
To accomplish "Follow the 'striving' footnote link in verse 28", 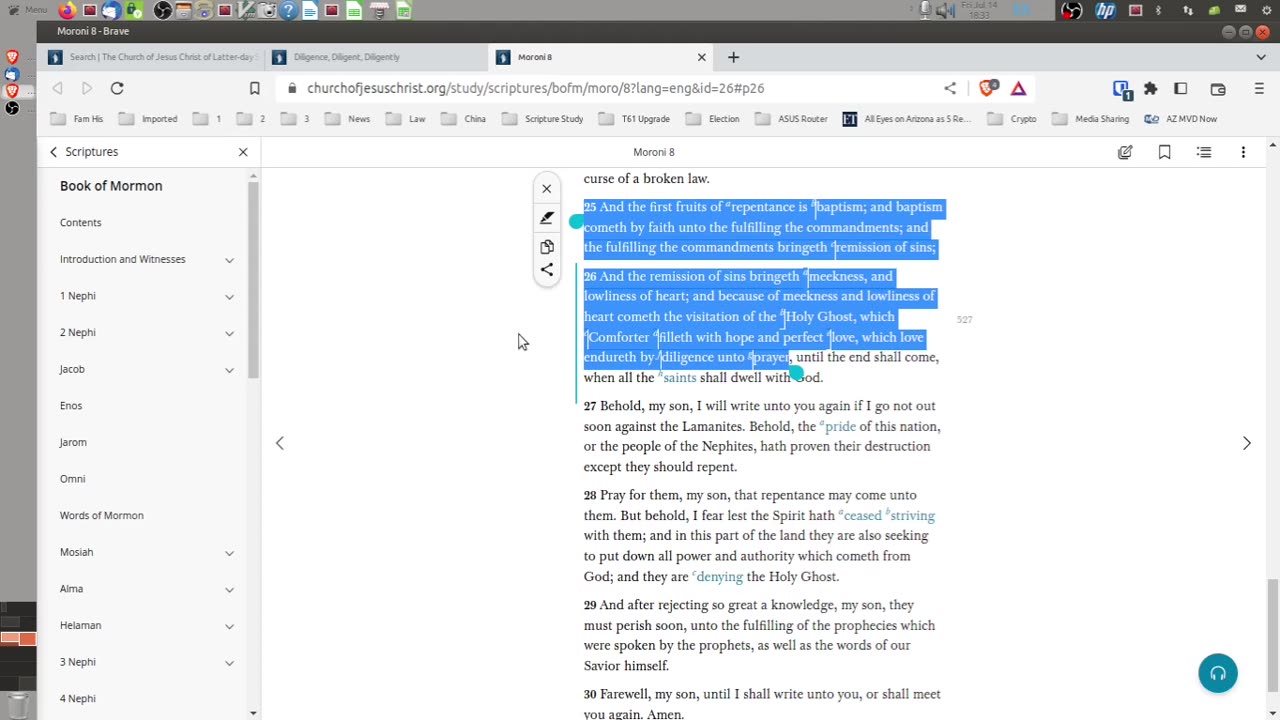I will pyautogui.click(x=912, y=516).
